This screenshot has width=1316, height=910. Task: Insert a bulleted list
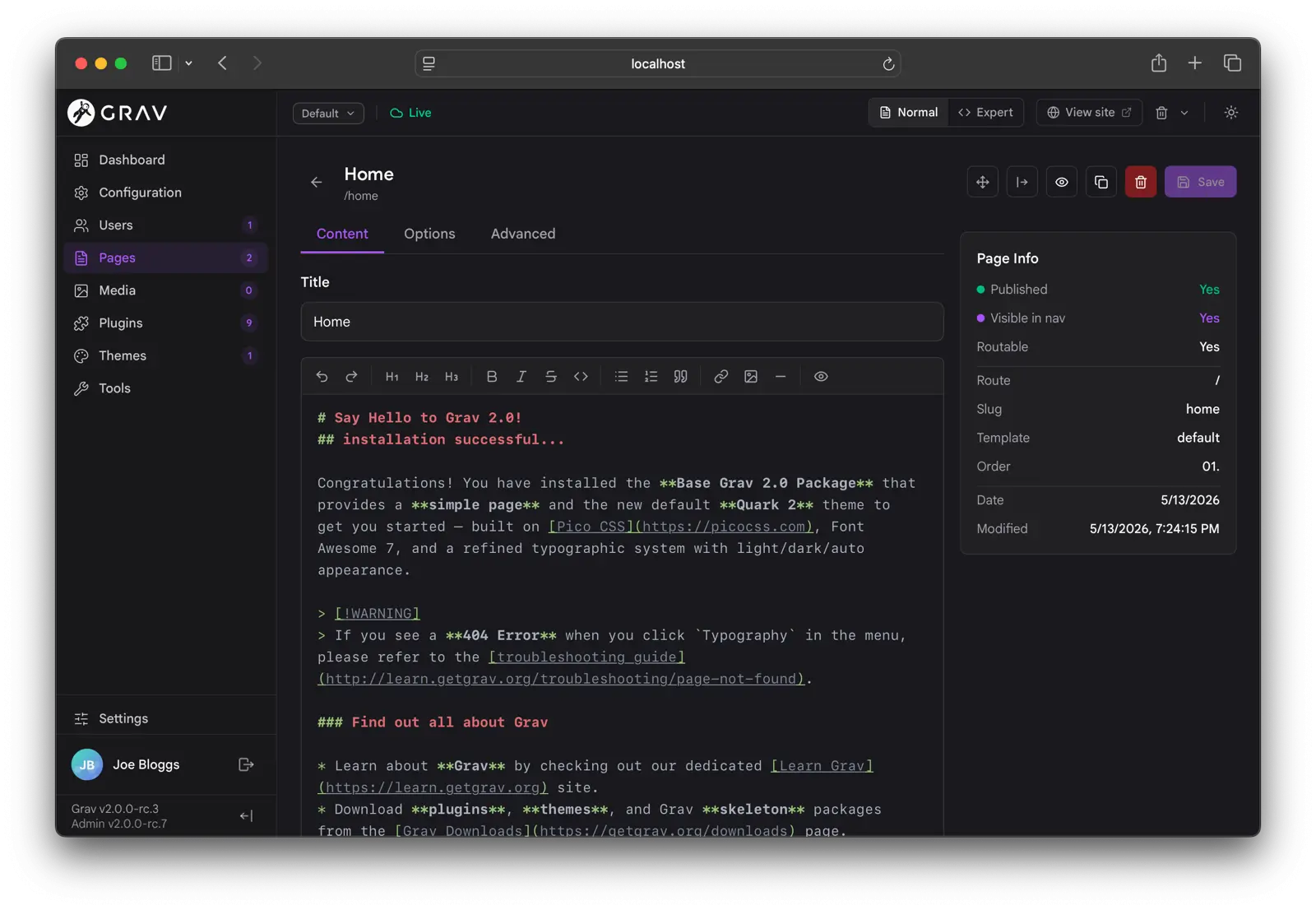[621, 376]
